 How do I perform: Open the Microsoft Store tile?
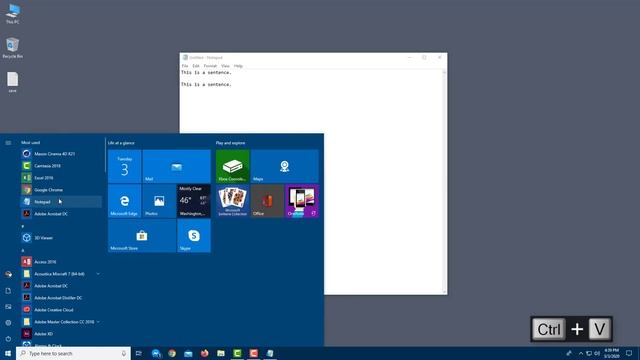point(142,236)
